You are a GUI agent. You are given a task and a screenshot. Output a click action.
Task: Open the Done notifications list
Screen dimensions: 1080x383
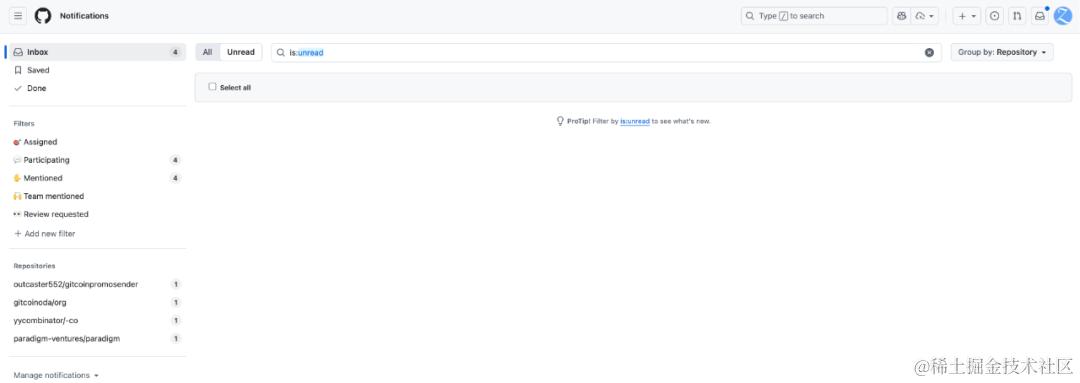click(97, 88)
